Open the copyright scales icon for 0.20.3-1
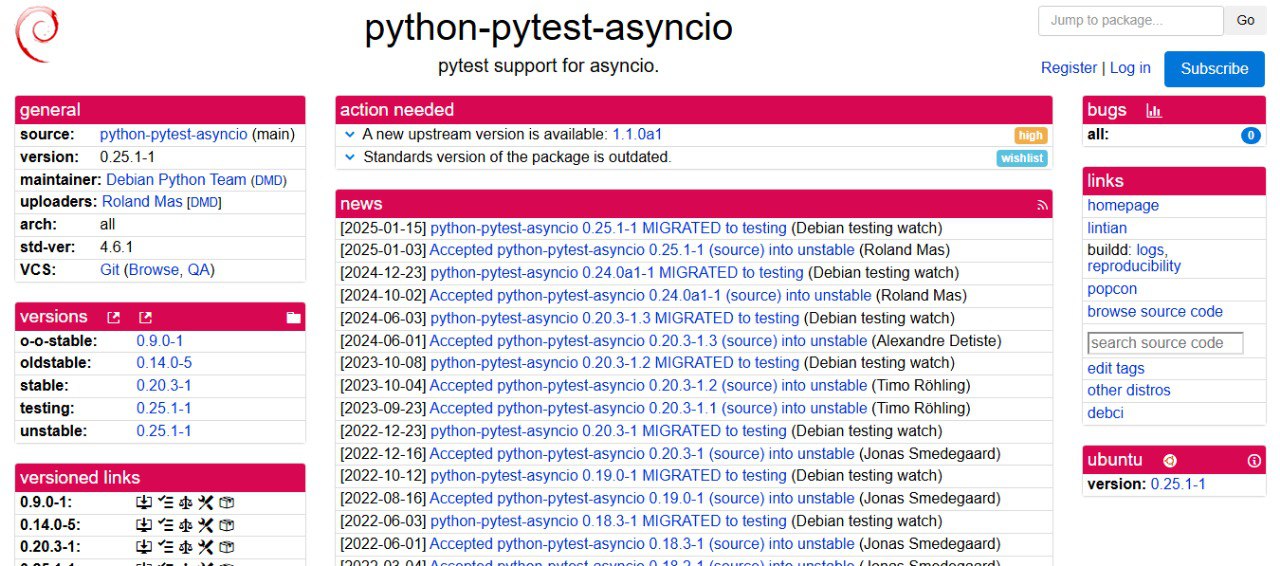Viewport: 1280px width, 566px height. 185,547
